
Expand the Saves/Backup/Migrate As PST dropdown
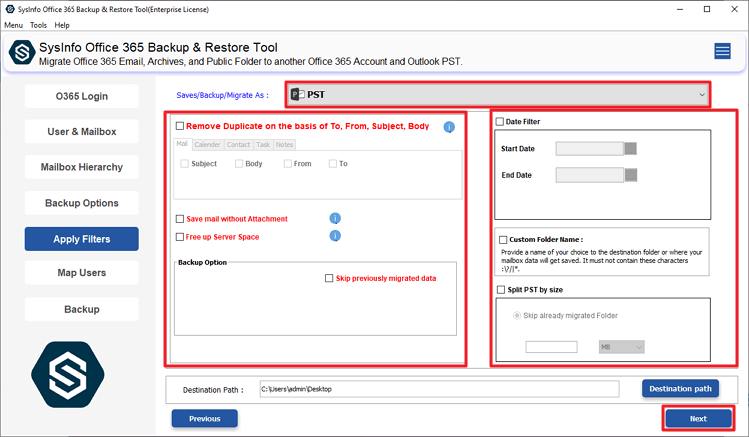coord(497,95)
